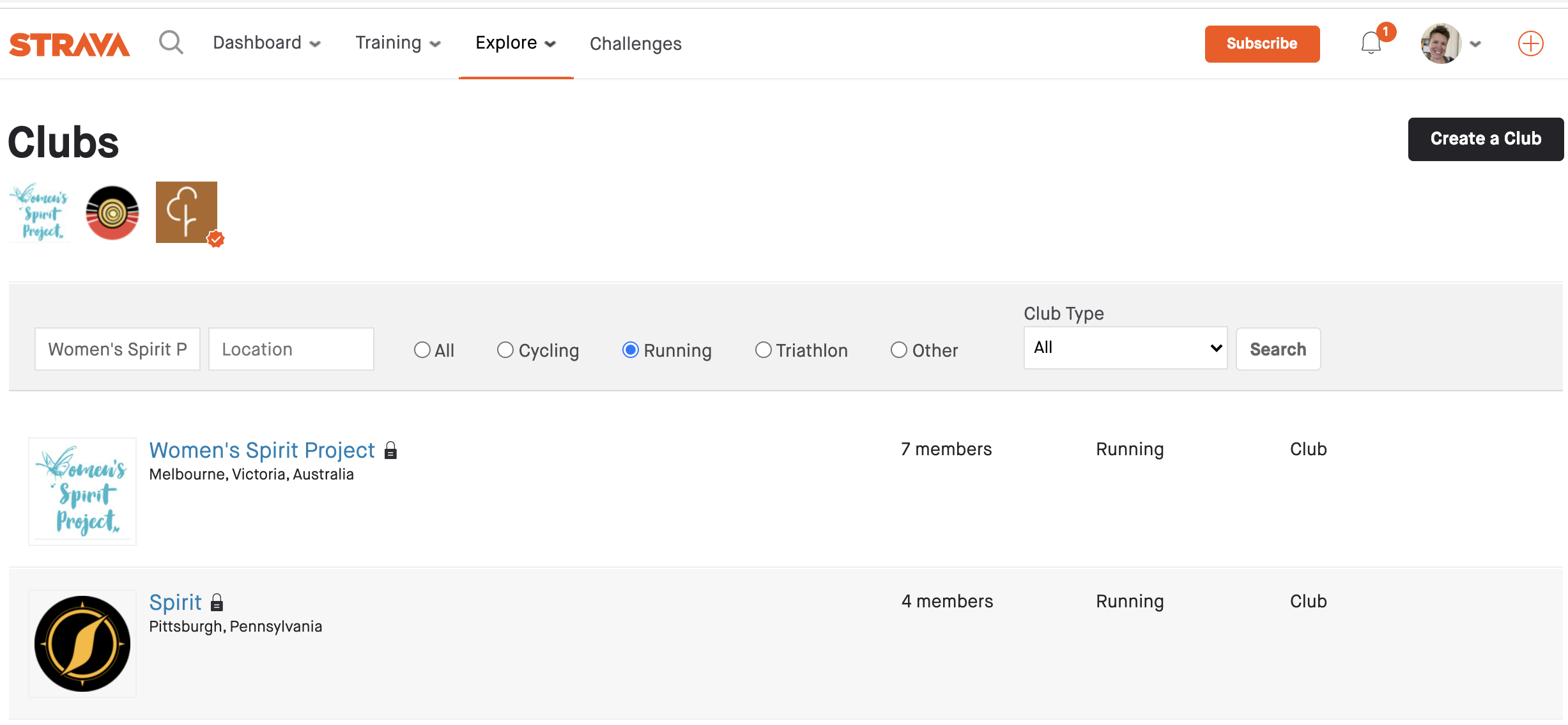The height and width of the screenshot is (725, 1568).
Task: Expand the Training menu
Action: [x=398, y=43]
